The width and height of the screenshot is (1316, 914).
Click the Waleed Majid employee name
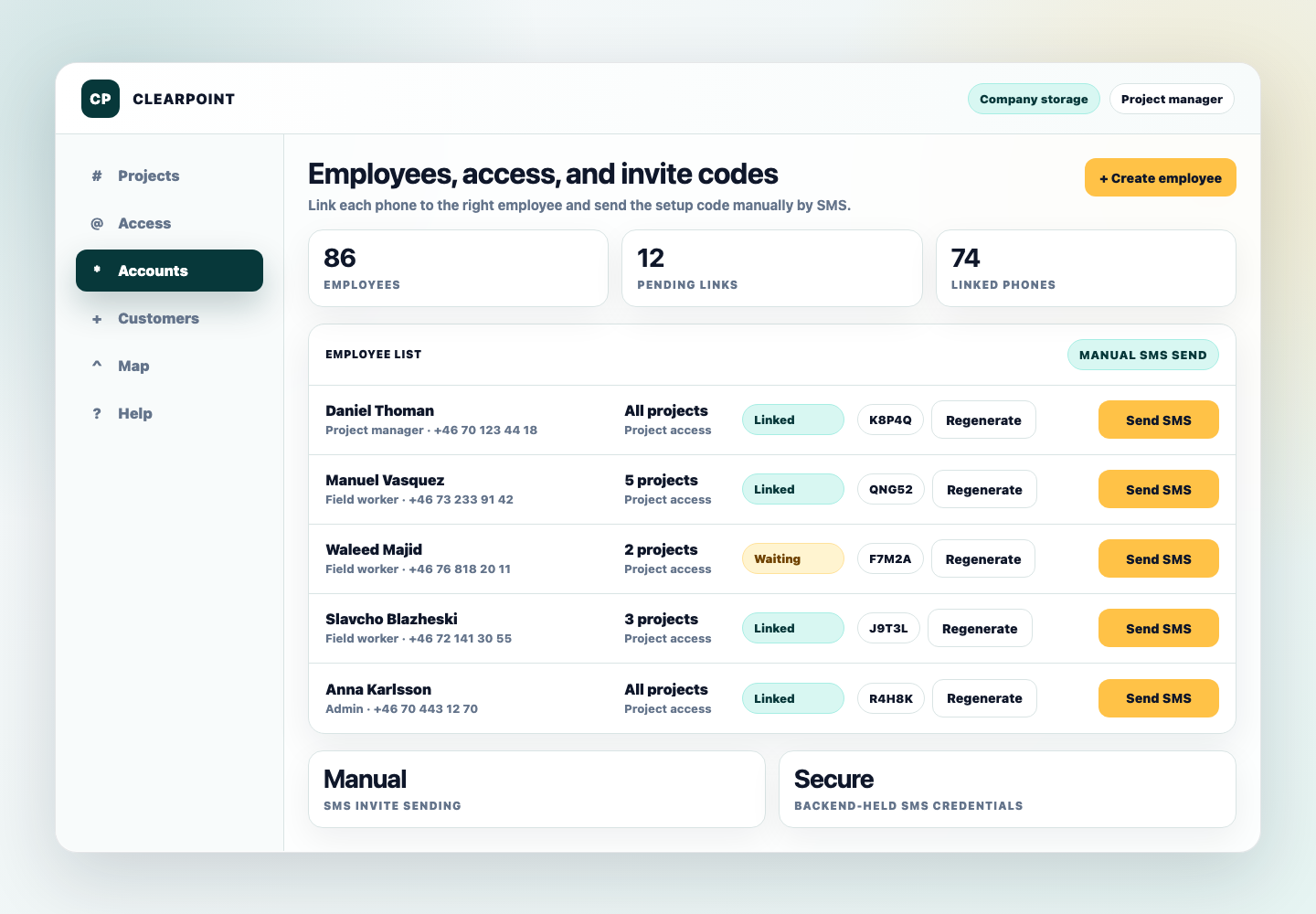[x=374, y=549]
